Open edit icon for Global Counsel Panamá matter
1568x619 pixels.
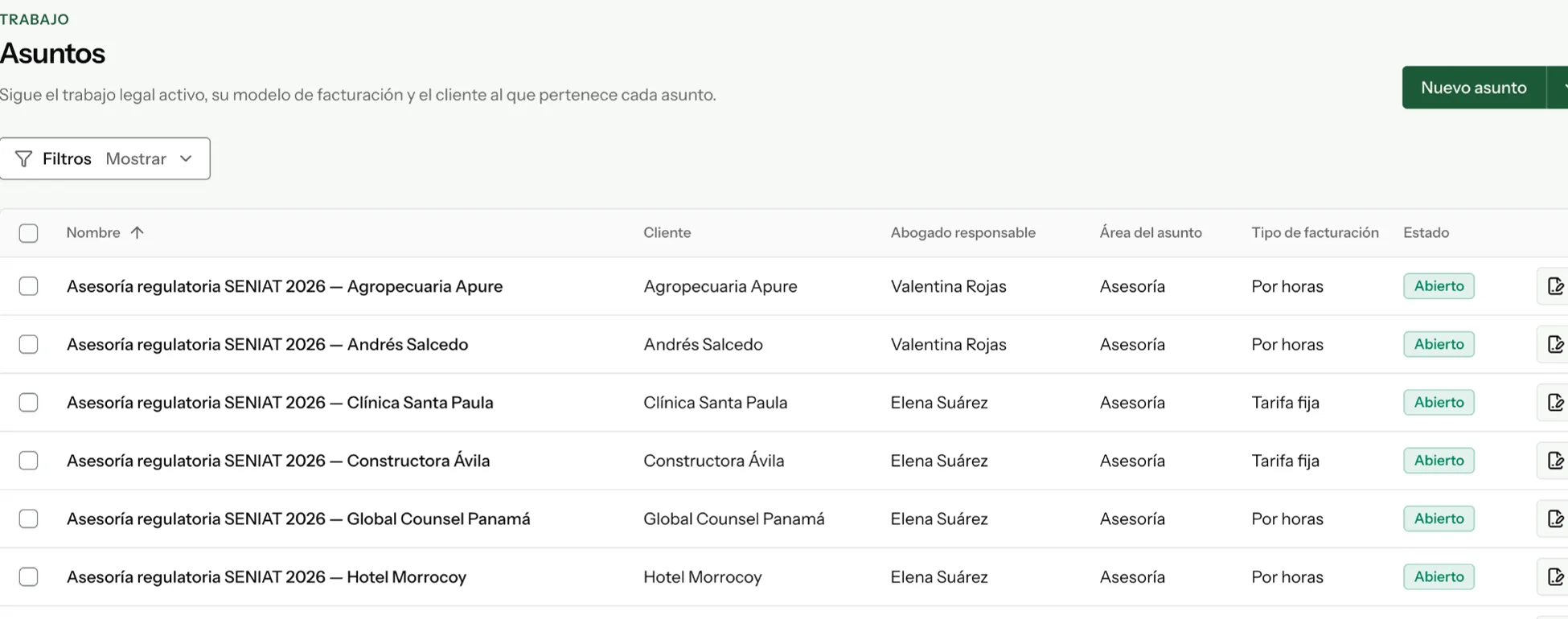pos(1554,519)
